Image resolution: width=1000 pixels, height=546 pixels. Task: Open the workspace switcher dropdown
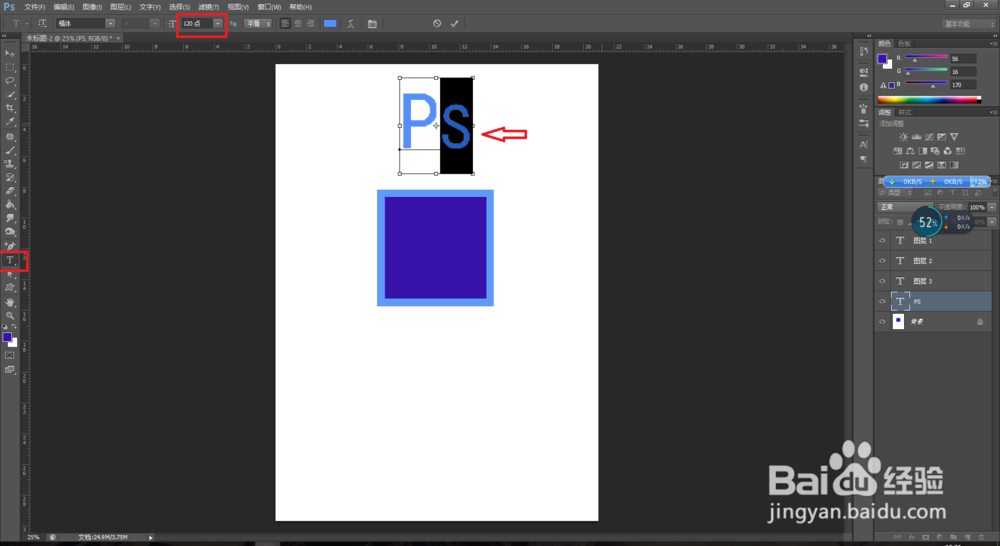(x=969, y=24)
